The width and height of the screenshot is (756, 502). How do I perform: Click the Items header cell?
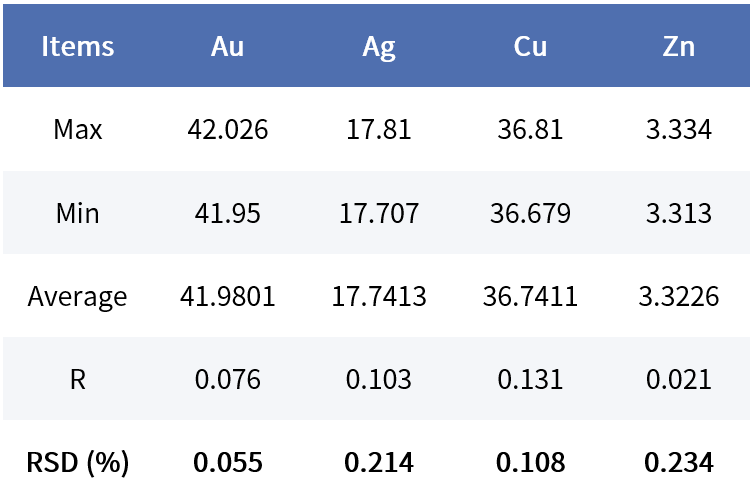pos(78,46)
